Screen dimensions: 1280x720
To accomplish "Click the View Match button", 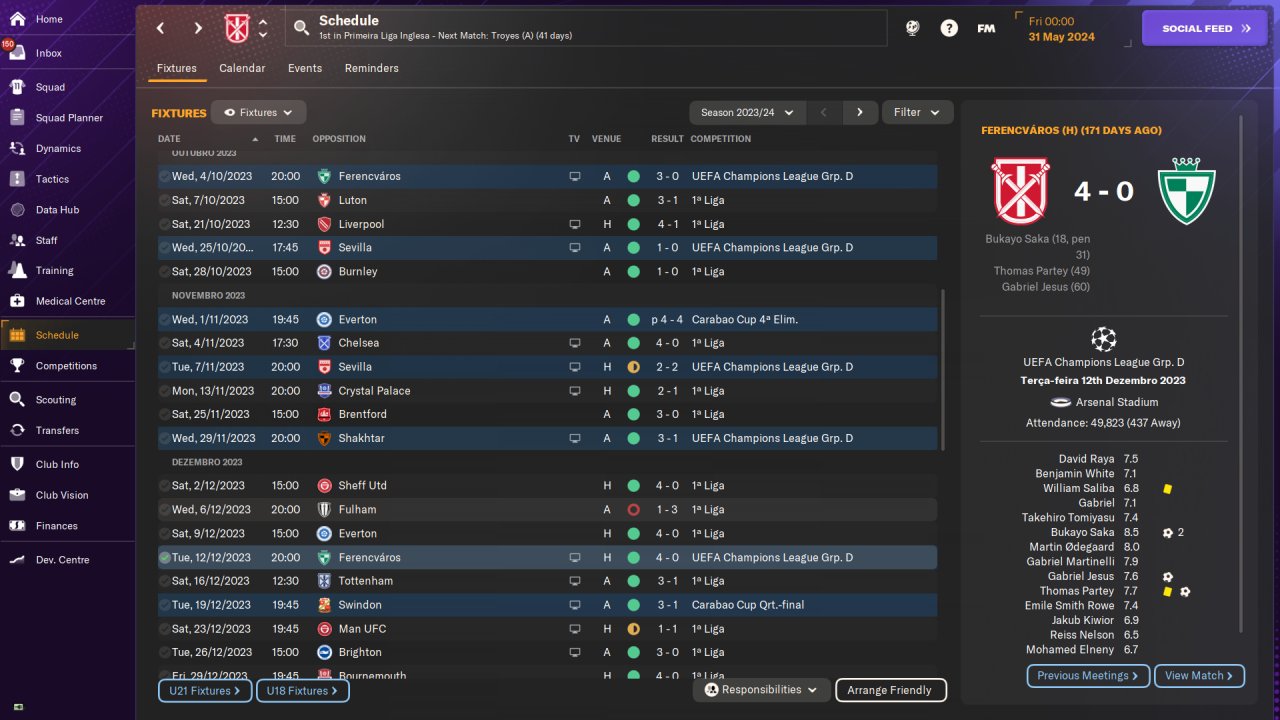I will point(1200,676).
